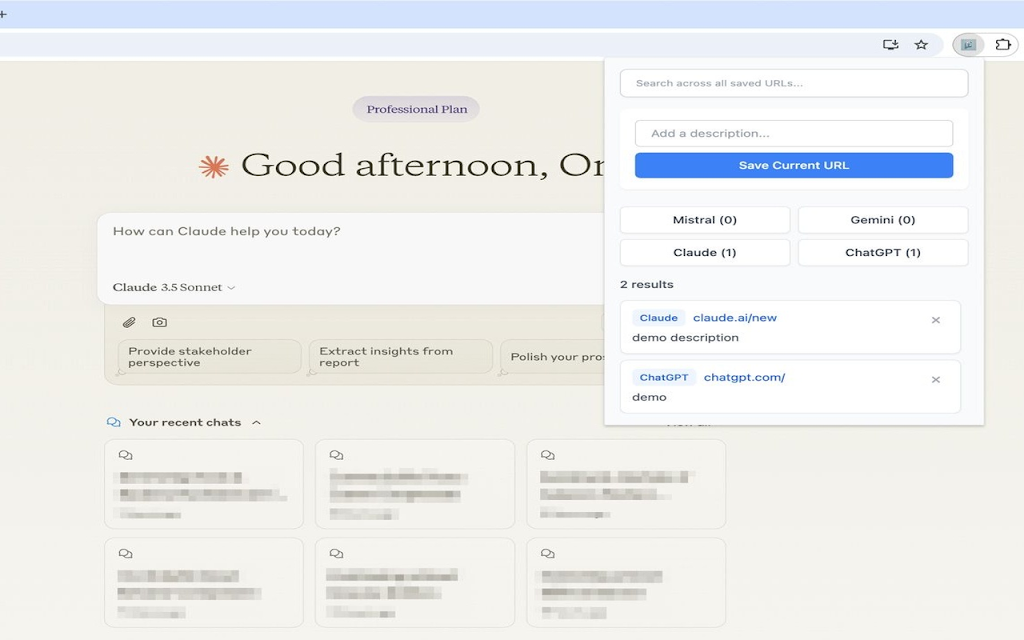The height and width of the screenshot is (640, 1024).
Task: Focus the Search across all saved URLs field
Action: click(793, 84)
